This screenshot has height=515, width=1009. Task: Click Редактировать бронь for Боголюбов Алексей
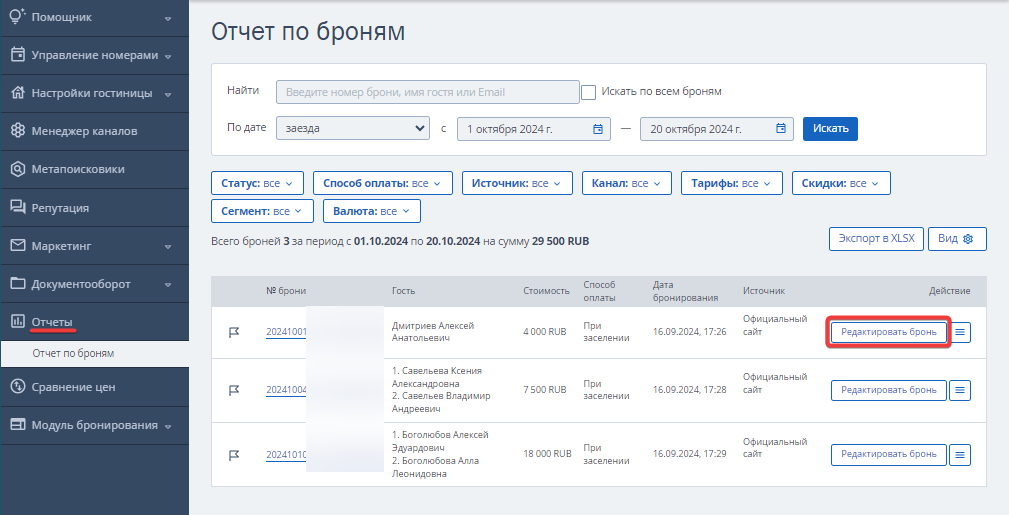coord(889,454)
